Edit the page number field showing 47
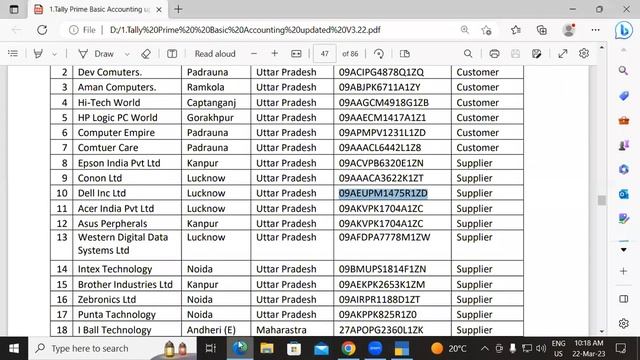The image size is (640, 360). coord(324,53)
